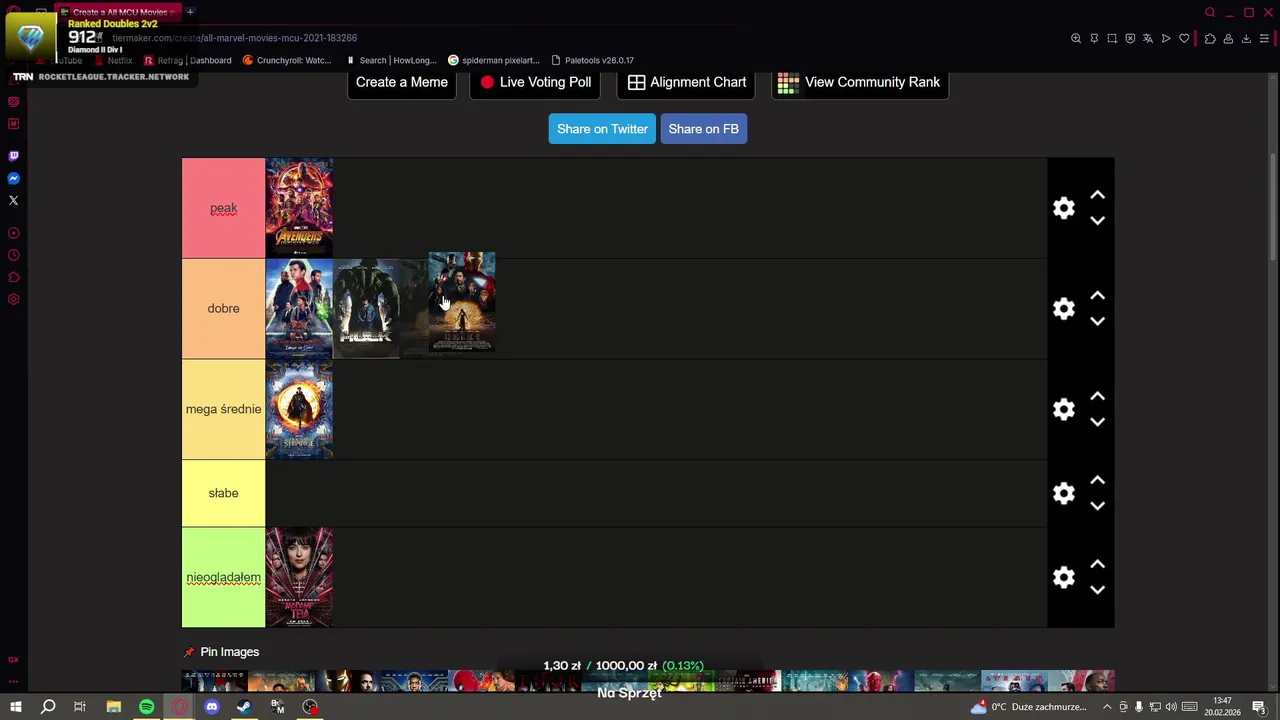Open the snapshot capture icon
This screenshot has height=720, width=1280.
(x=1112, y=39)
